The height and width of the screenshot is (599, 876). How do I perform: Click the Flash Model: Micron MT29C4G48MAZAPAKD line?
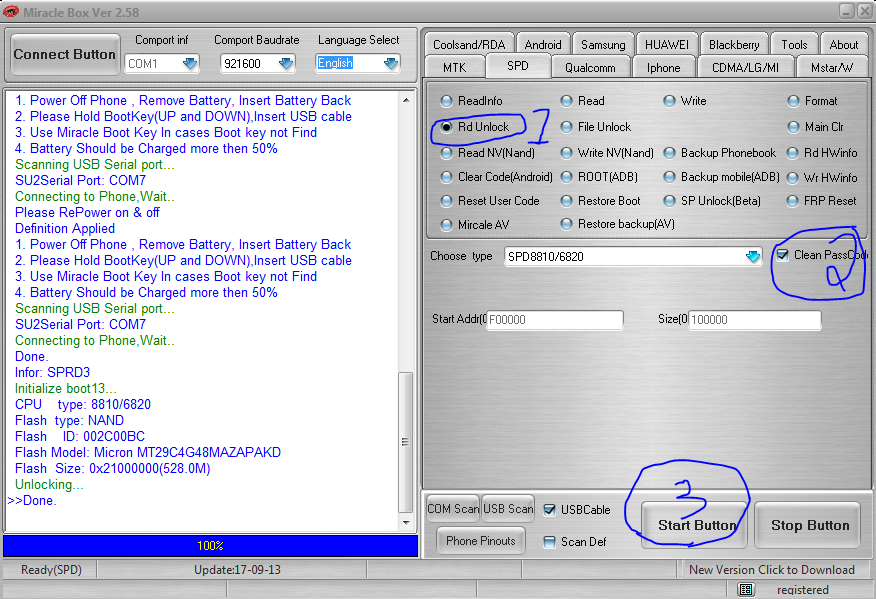pos(148,453)
